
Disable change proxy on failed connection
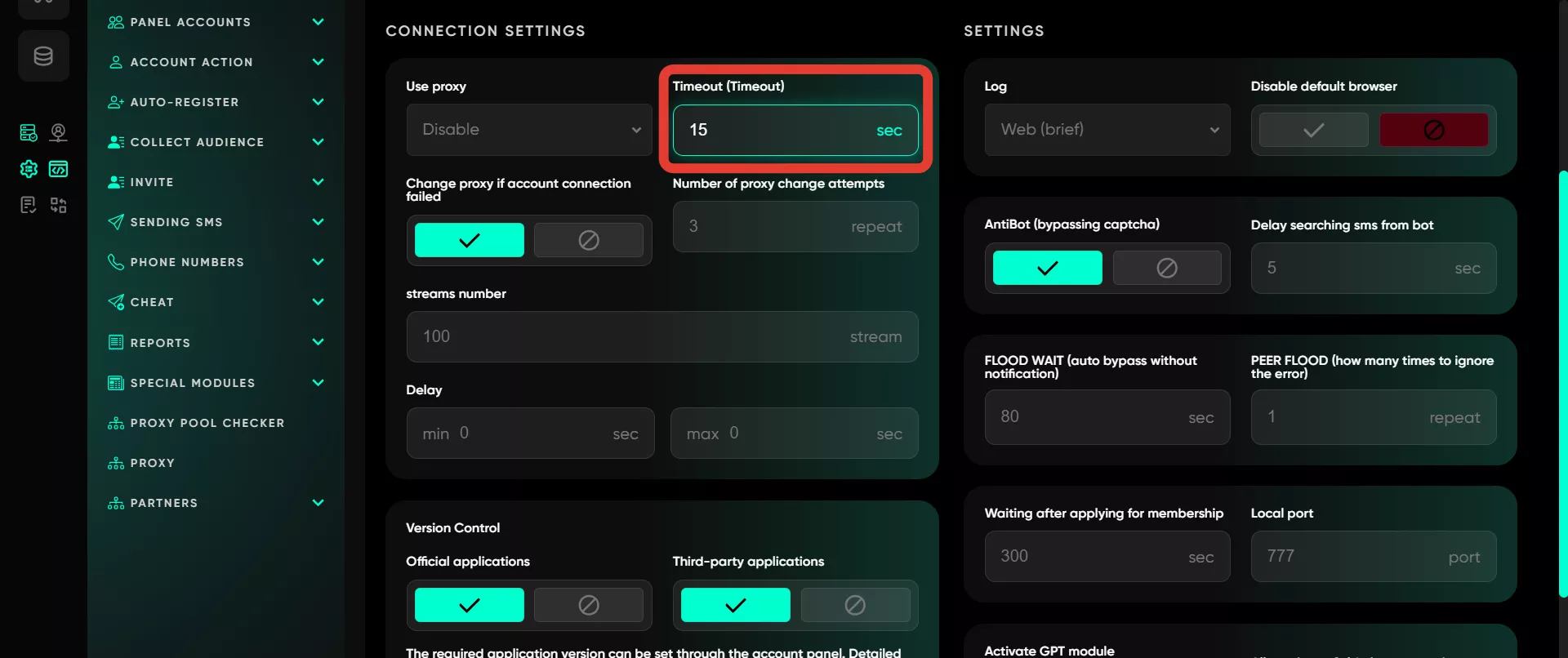(x=589, y=240)
